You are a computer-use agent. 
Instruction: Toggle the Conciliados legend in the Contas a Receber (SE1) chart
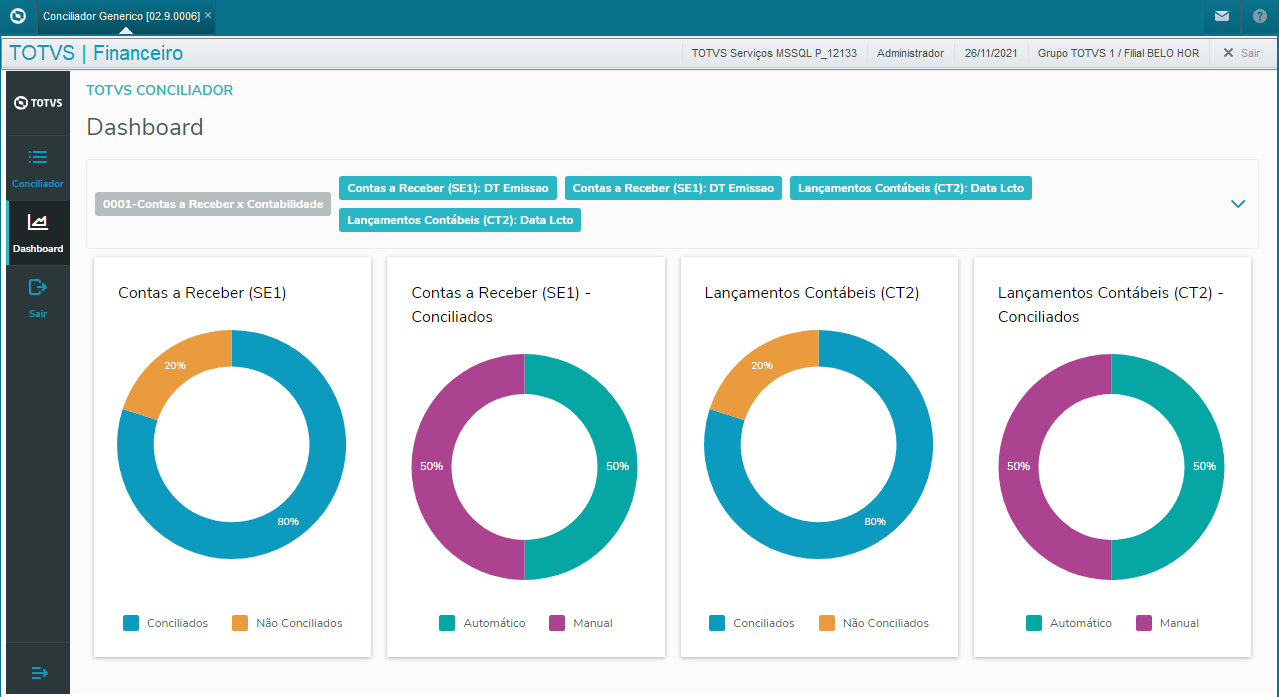coord(166,623)
